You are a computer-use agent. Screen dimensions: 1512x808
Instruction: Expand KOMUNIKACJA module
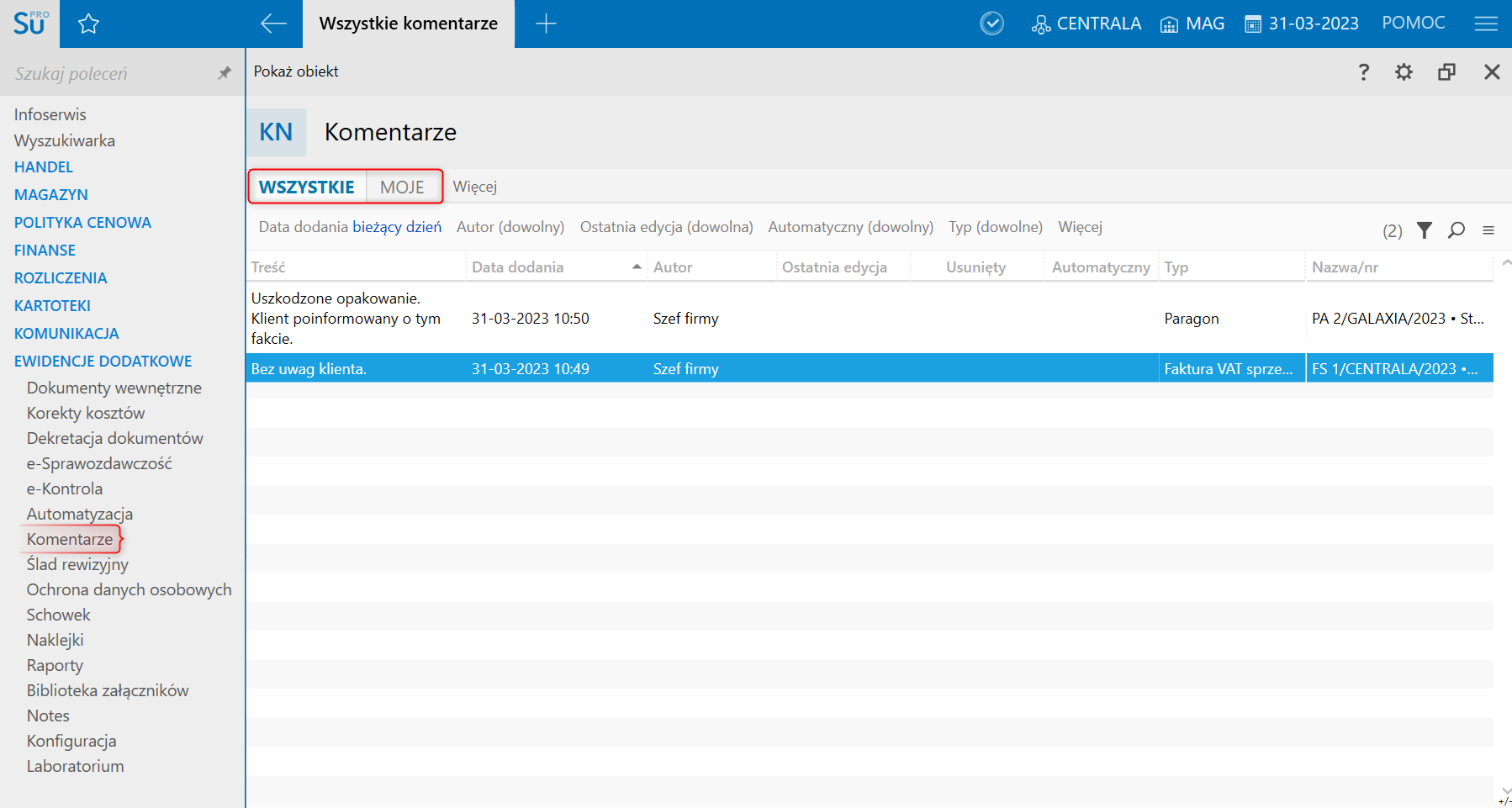pos(66,334)
